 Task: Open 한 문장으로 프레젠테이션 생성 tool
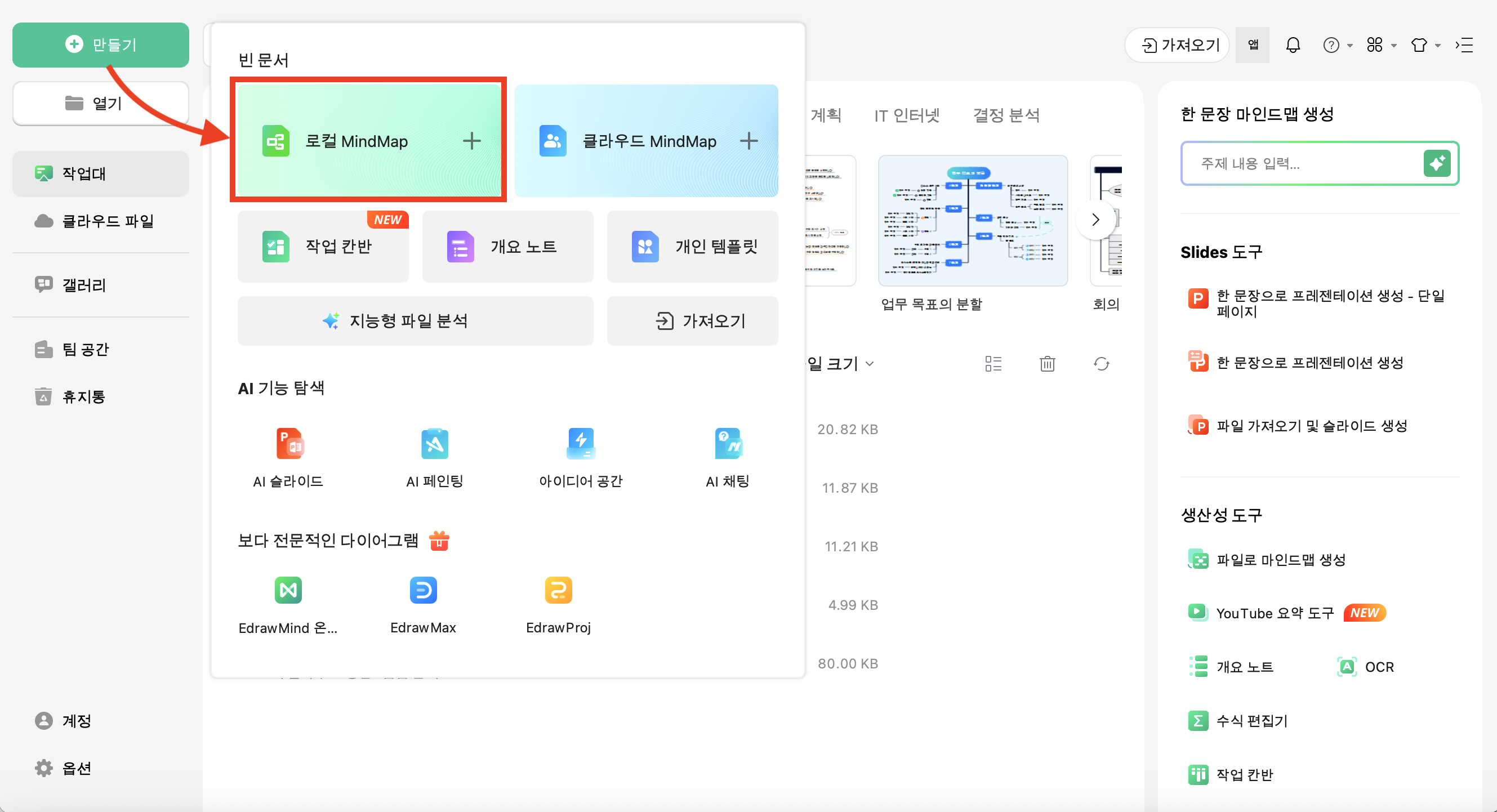coord(1296,363)
